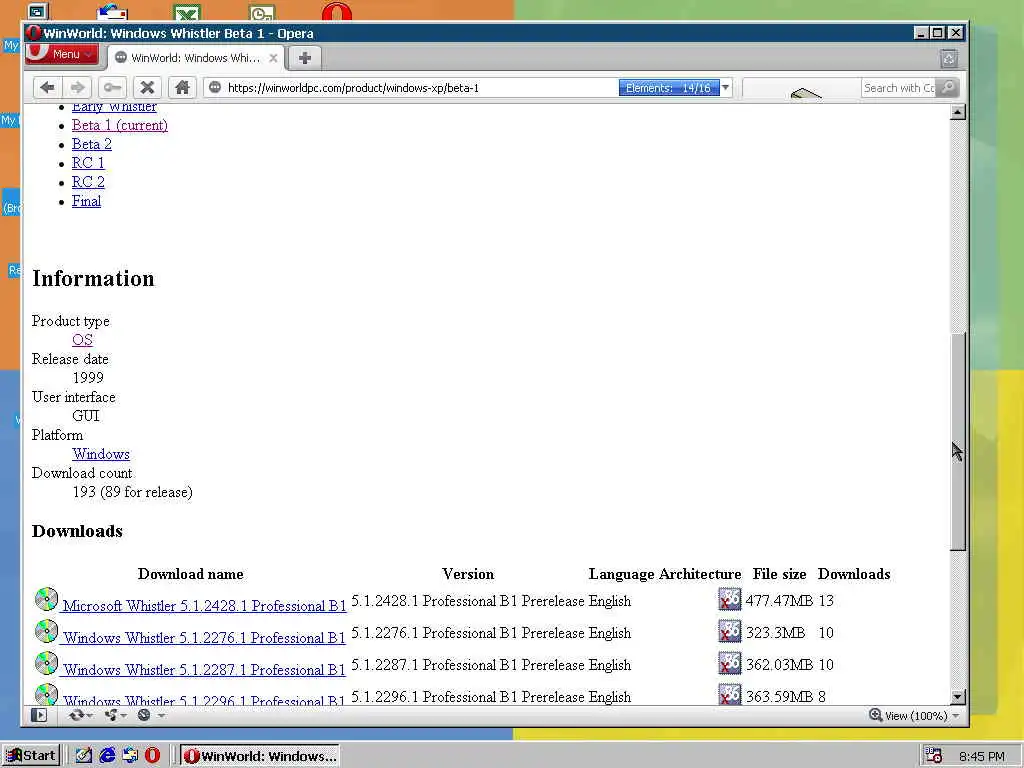Download Windows Whistler 5.1.2287.1 Professional B1
The image size is (1024, 768).
[x=204, y=670]
